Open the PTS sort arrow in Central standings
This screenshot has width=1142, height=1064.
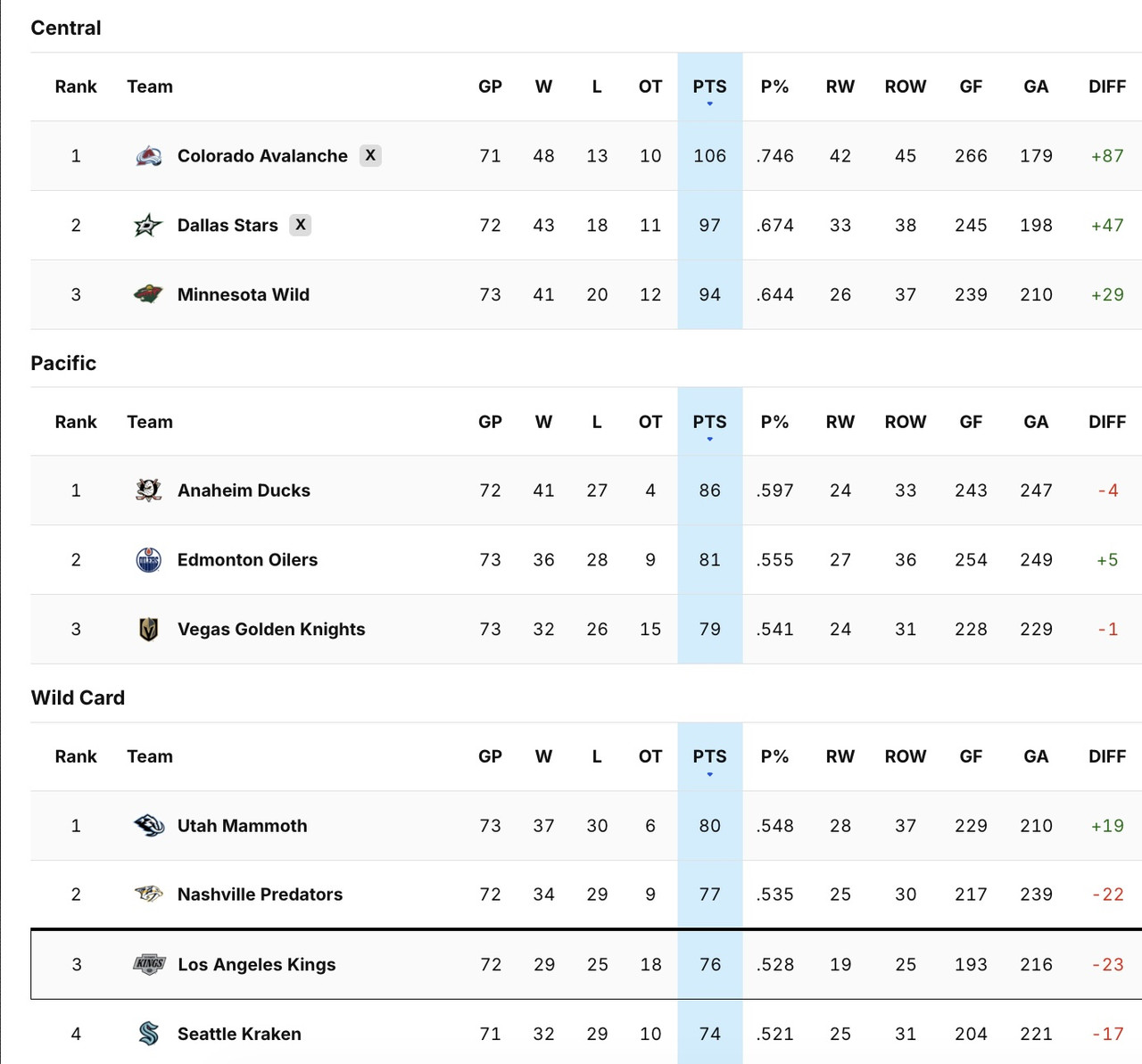(710, 103)
